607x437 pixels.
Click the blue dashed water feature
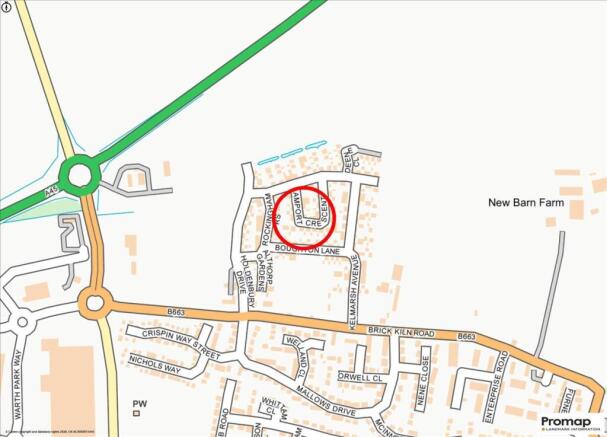pyautogui.click(x=292, y=153)
